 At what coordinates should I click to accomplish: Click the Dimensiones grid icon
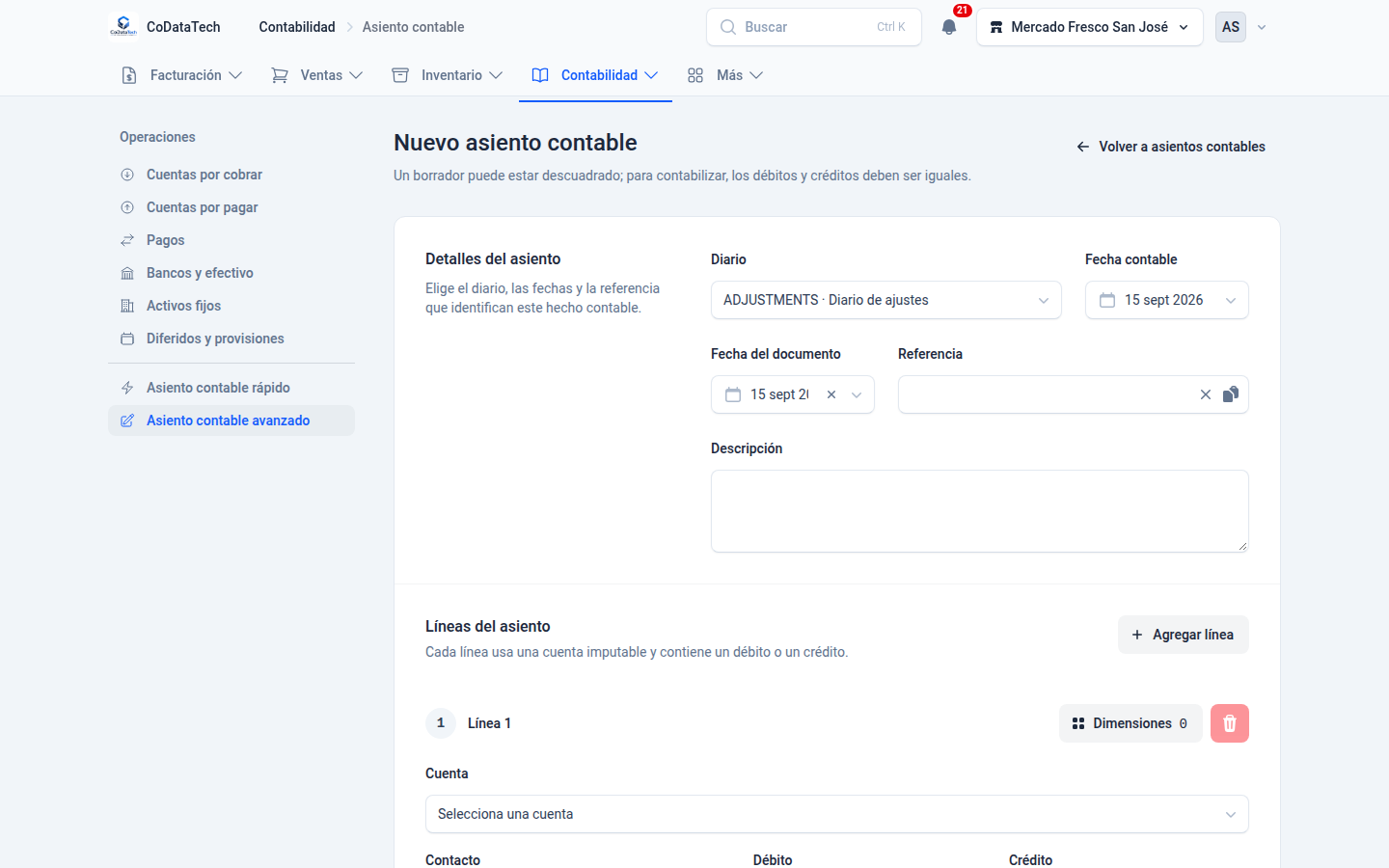click(x=1078, y=723)
